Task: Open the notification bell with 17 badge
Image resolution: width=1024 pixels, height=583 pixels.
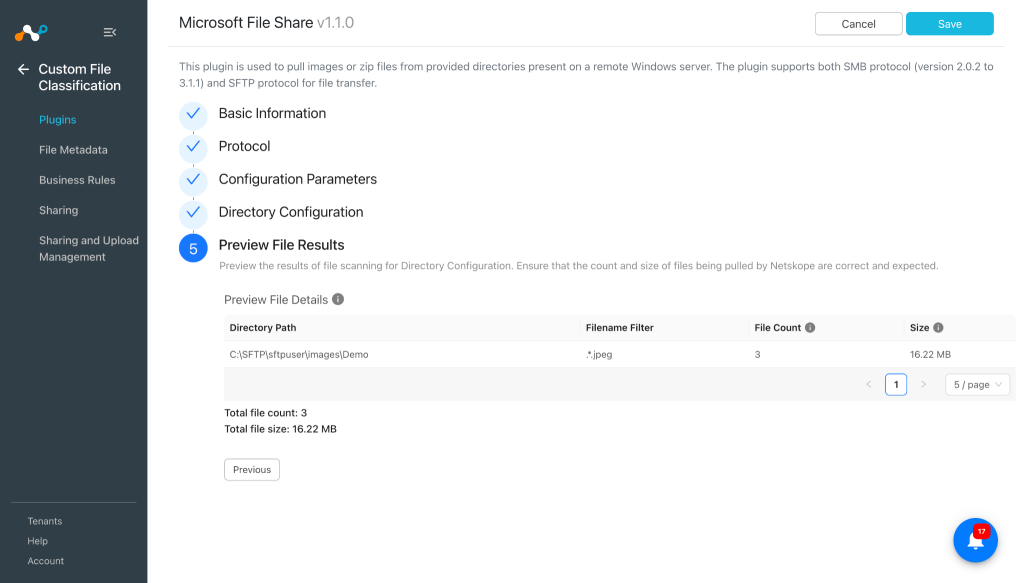Action: (975, 540)
